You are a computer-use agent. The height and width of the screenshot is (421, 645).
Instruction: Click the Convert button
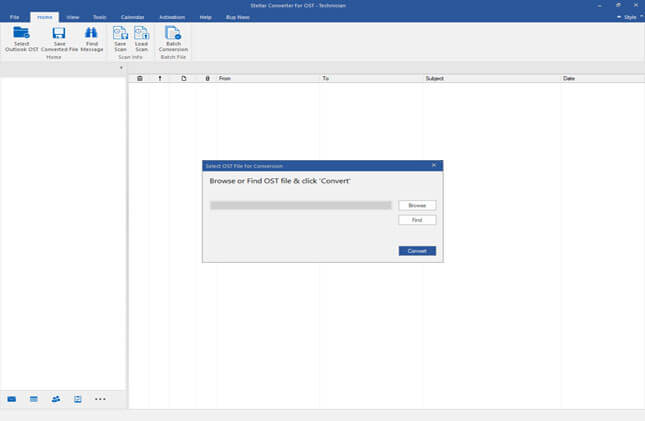pyautogui.click(x=417, y=251)
